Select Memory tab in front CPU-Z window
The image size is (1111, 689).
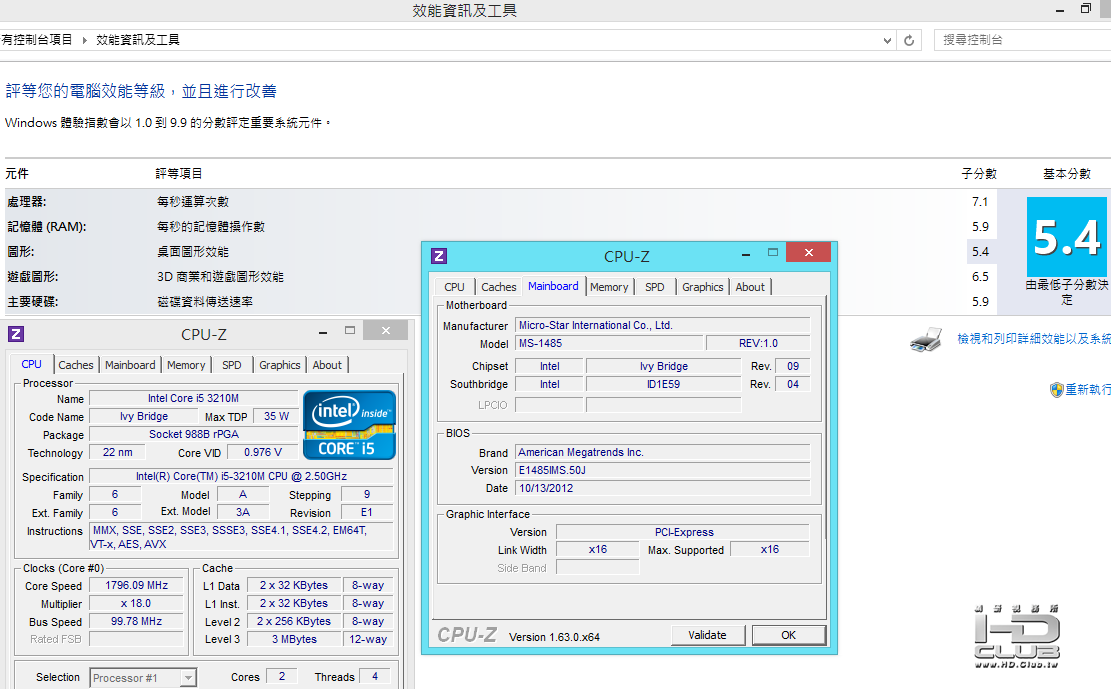[609, 287]
